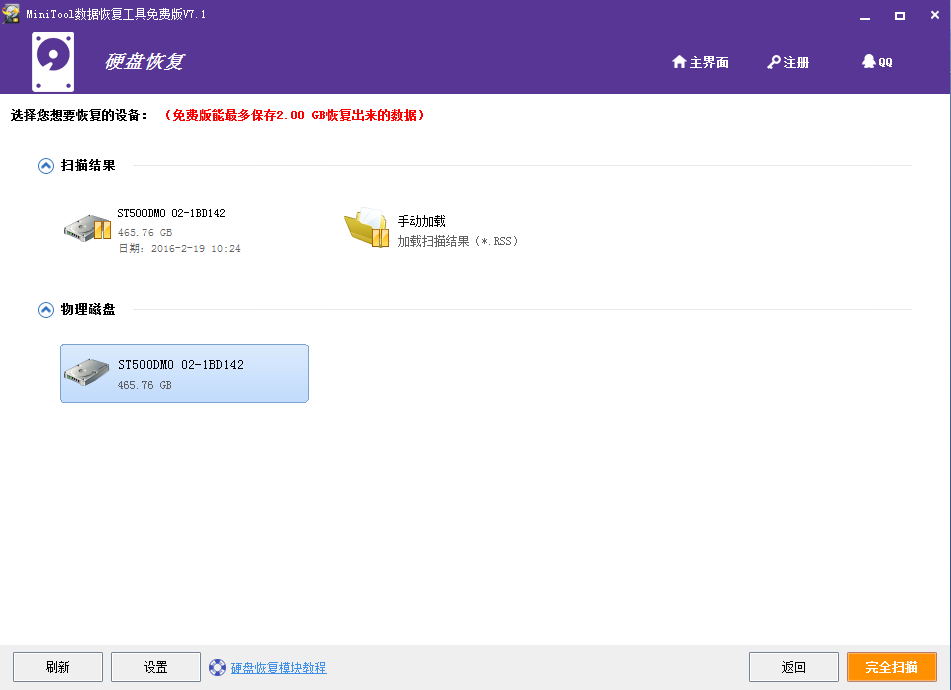Viewport: 951px width, 690px height.
Task: Click 加载扫描结果 (*.RSS) description
Action: click(458, 241)
